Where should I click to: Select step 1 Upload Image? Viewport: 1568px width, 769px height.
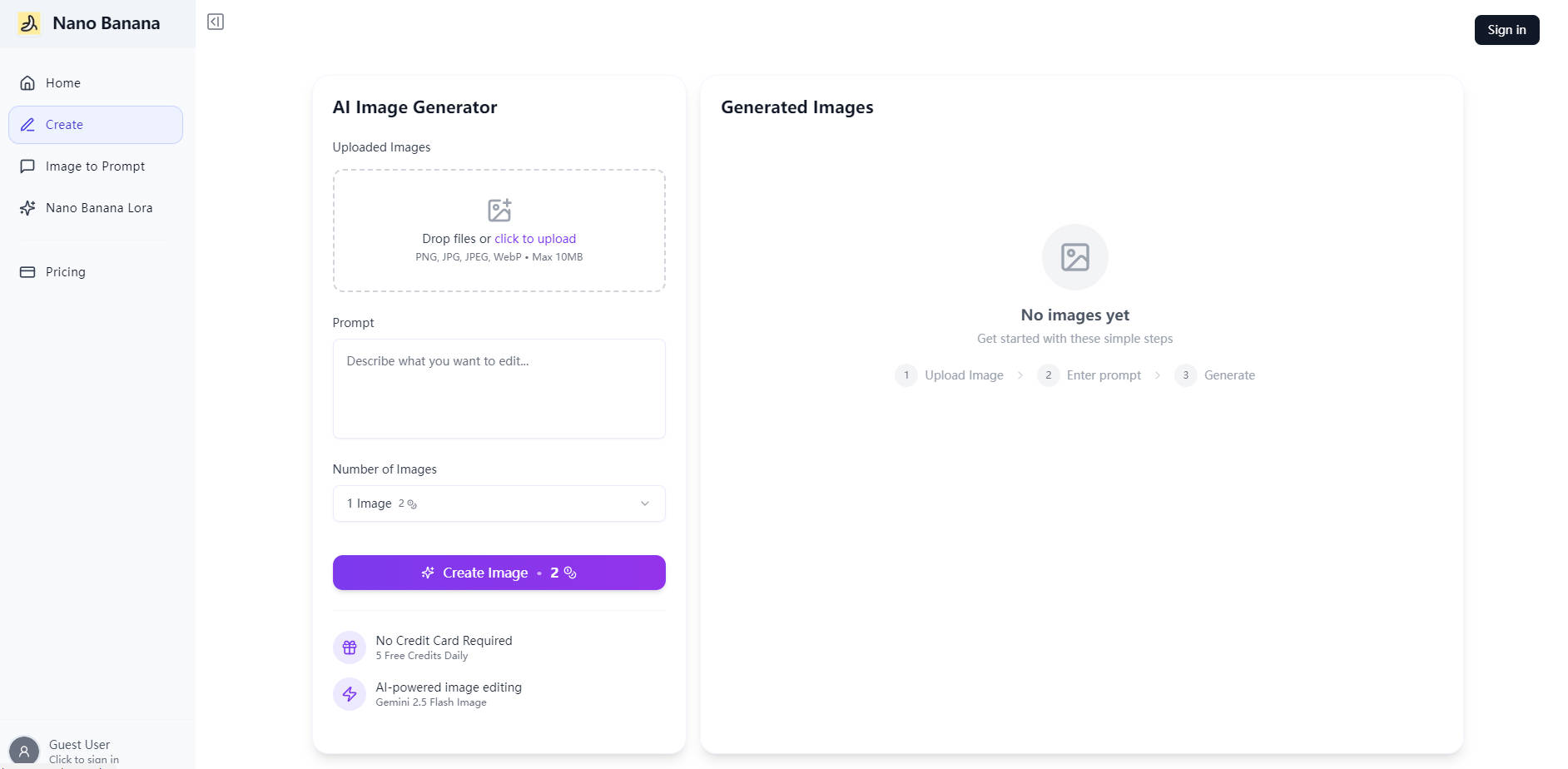[x=950, y=375]
